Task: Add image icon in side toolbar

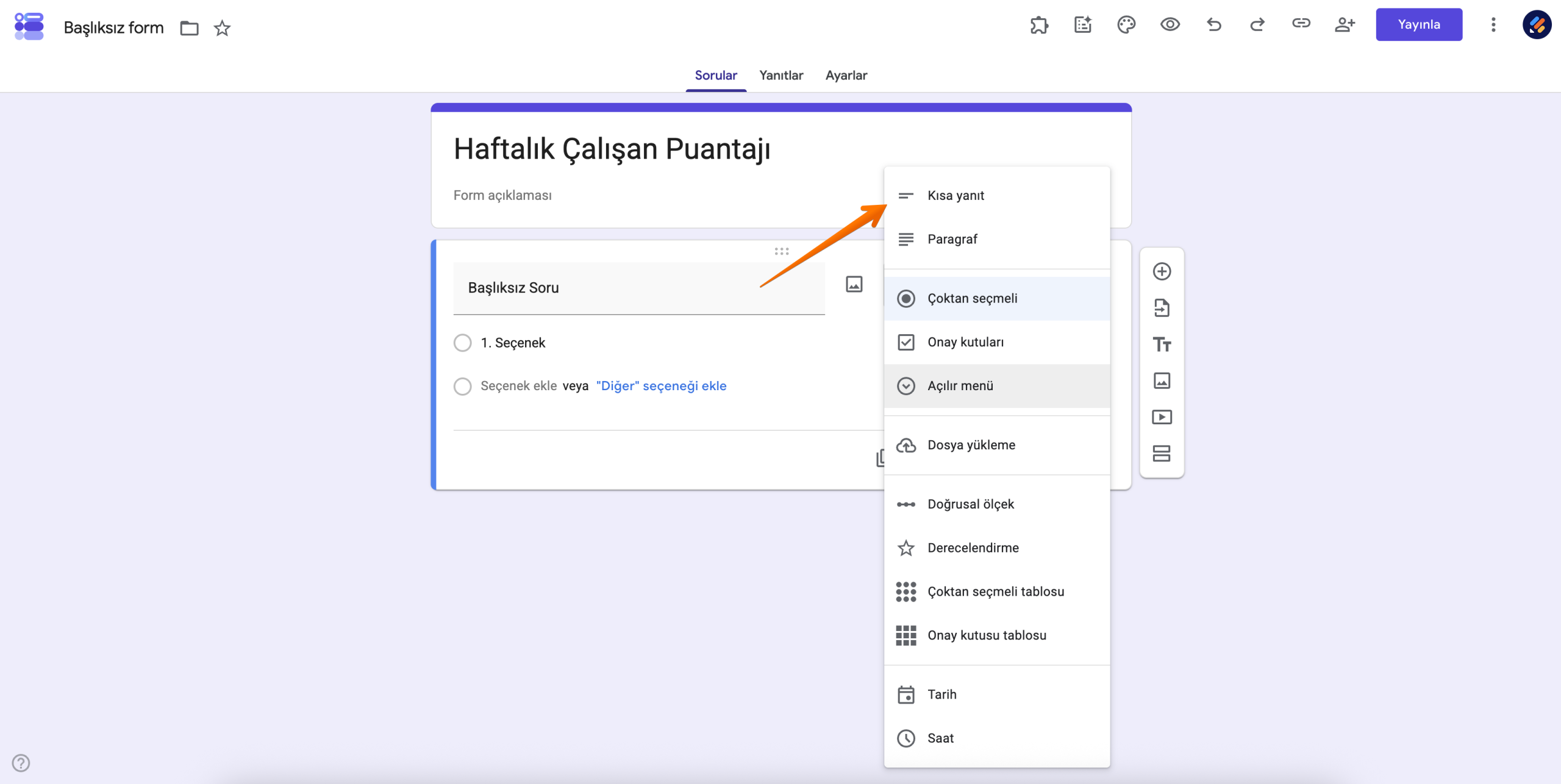Action: coord(1162,380)
